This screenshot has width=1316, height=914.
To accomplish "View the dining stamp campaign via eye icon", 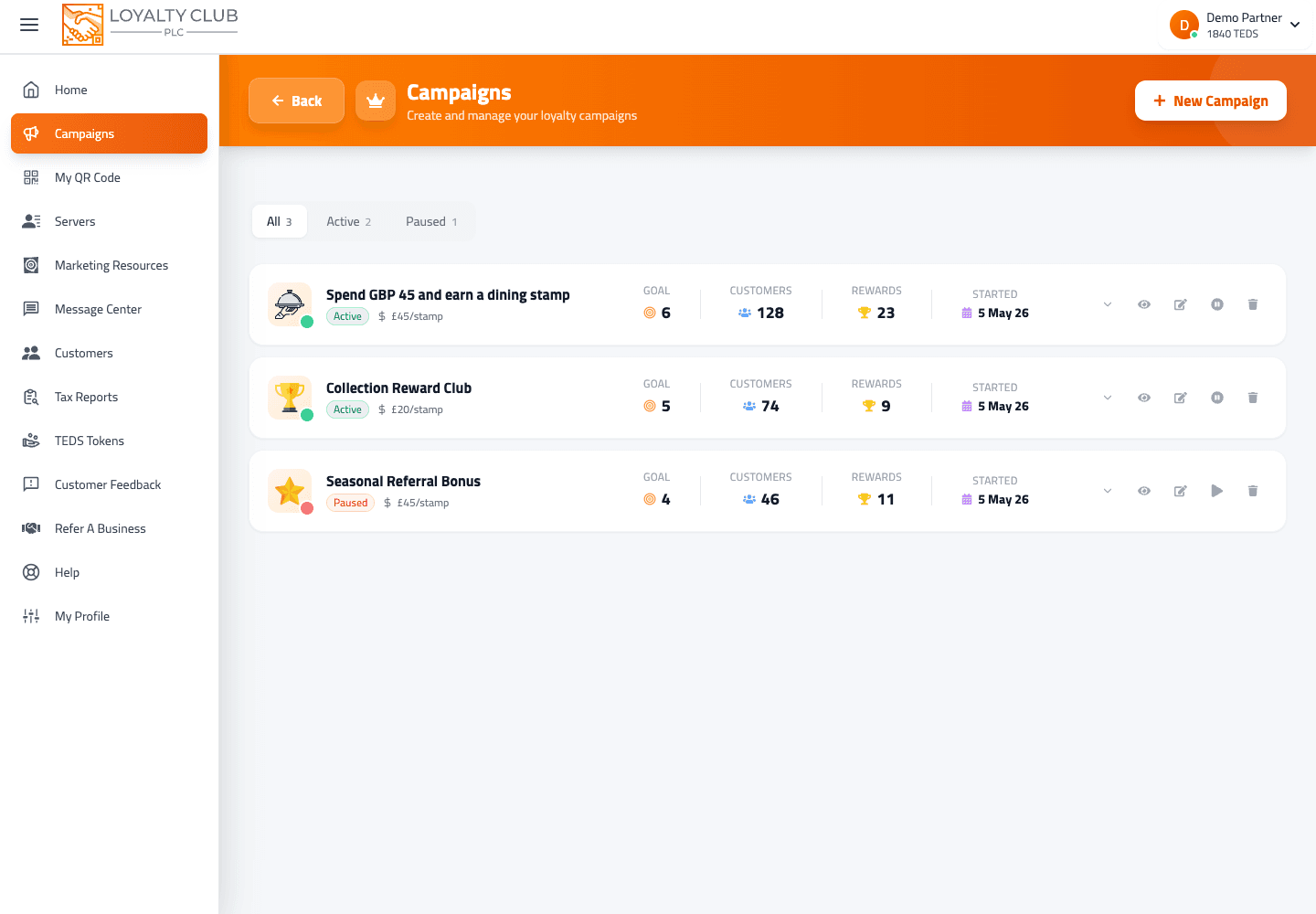I will pos(1144,304).
